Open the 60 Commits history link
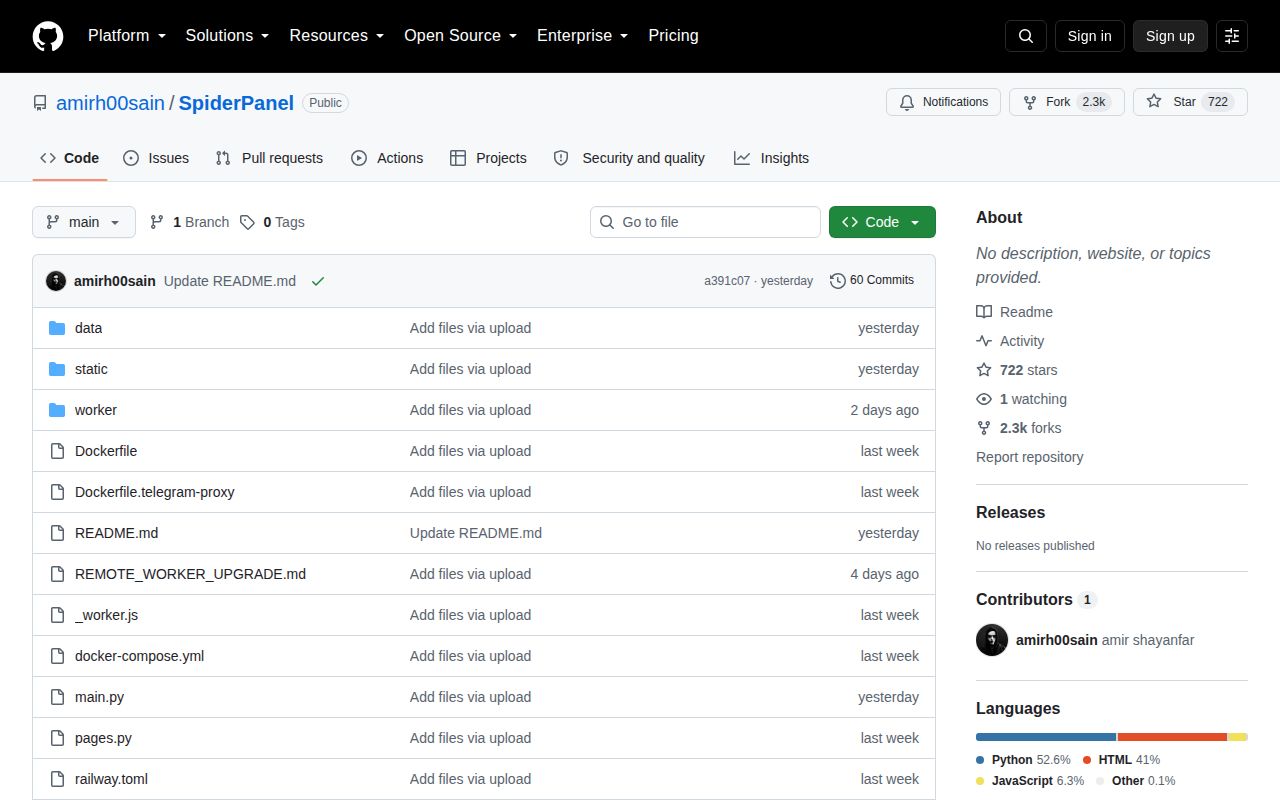The height and width of the screenshot is (800, 1280). click(872, 281)
